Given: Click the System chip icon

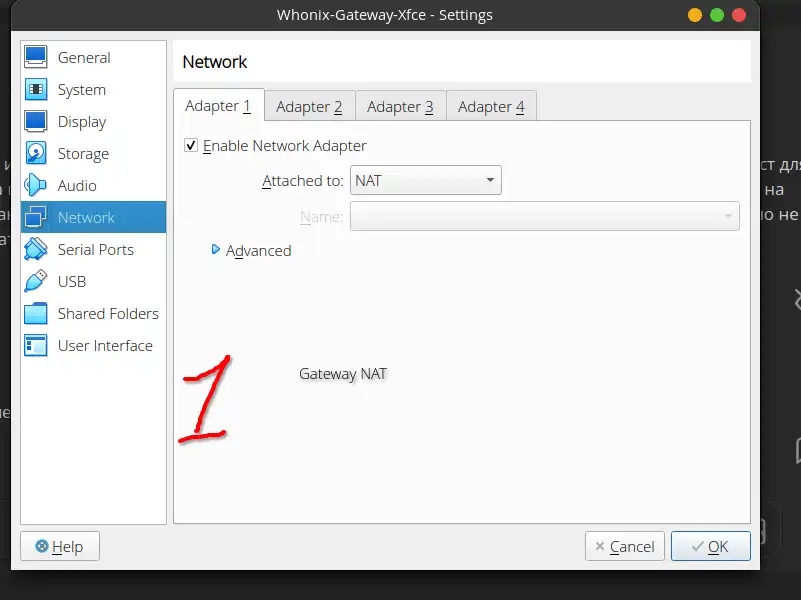Looking at the screenshot, I should 35,89.
